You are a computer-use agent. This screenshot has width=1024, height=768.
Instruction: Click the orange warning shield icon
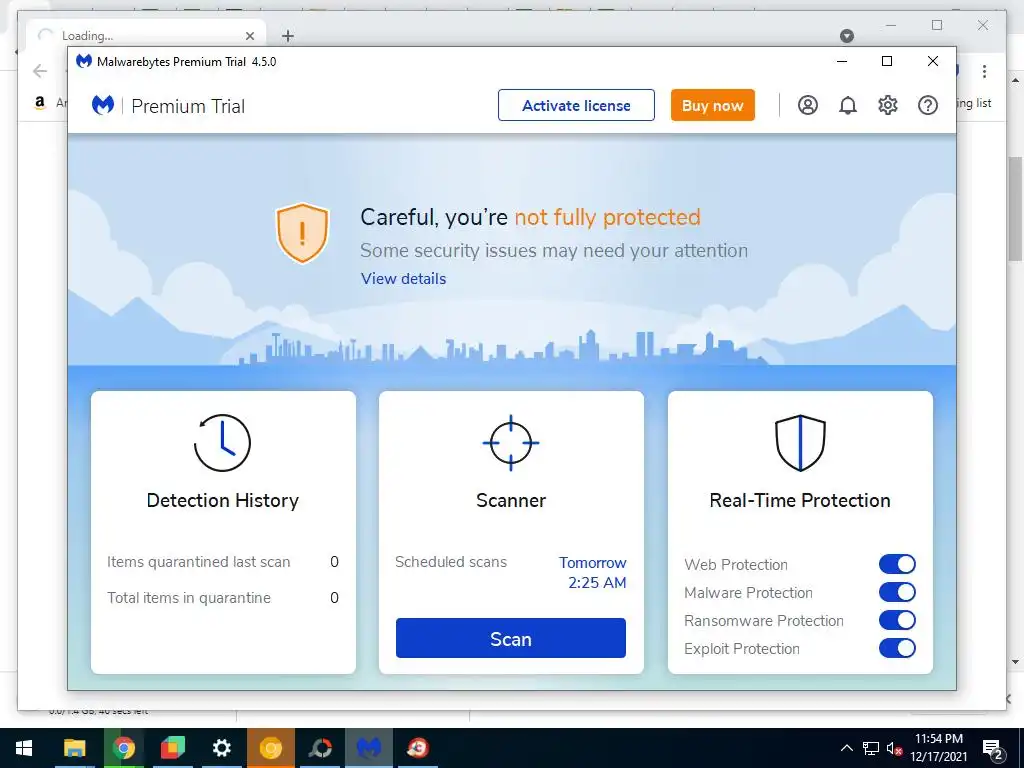click(x=302, y=233)
